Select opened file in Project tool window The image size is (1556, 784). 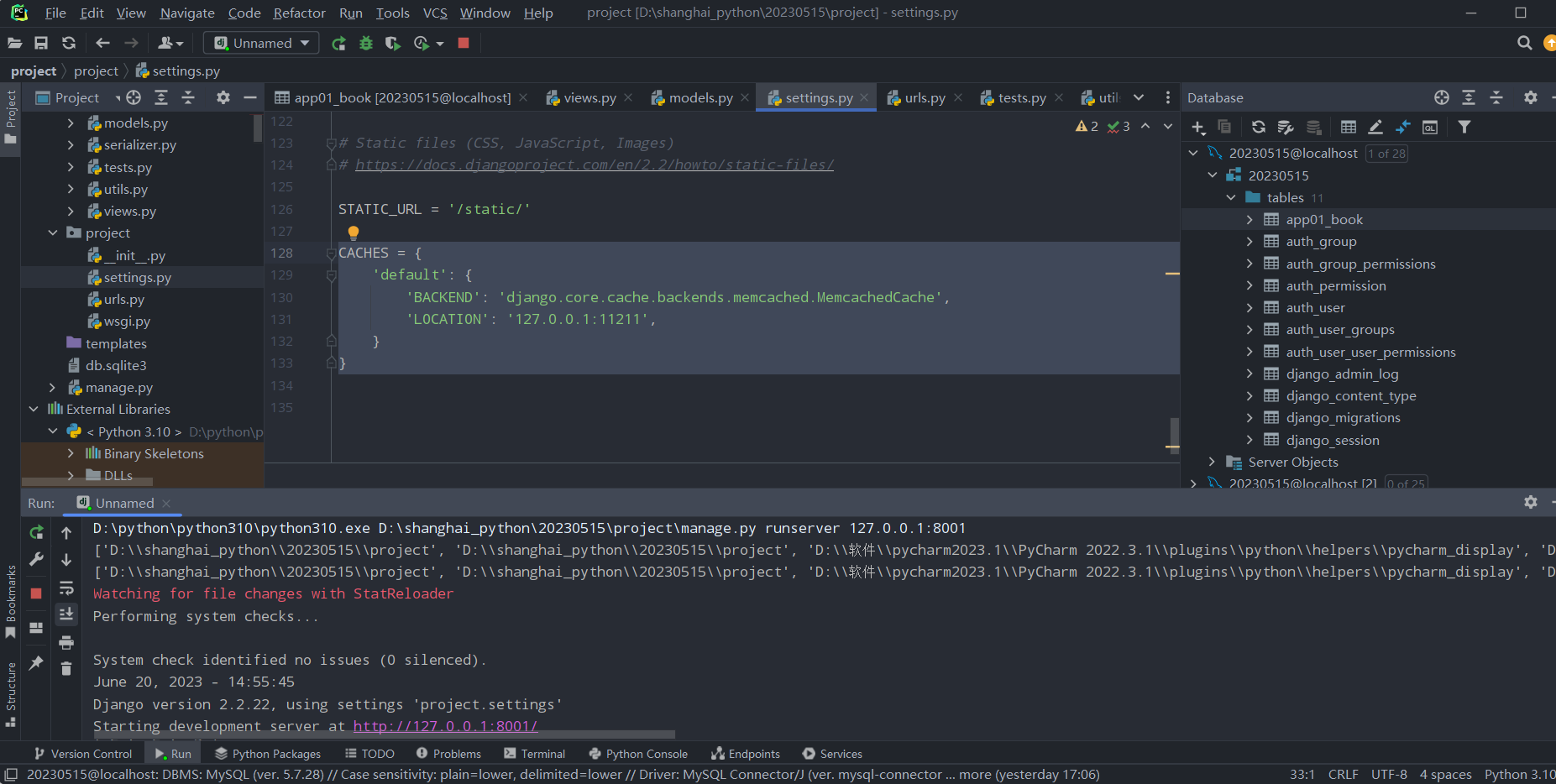click(x=134, y=97)
